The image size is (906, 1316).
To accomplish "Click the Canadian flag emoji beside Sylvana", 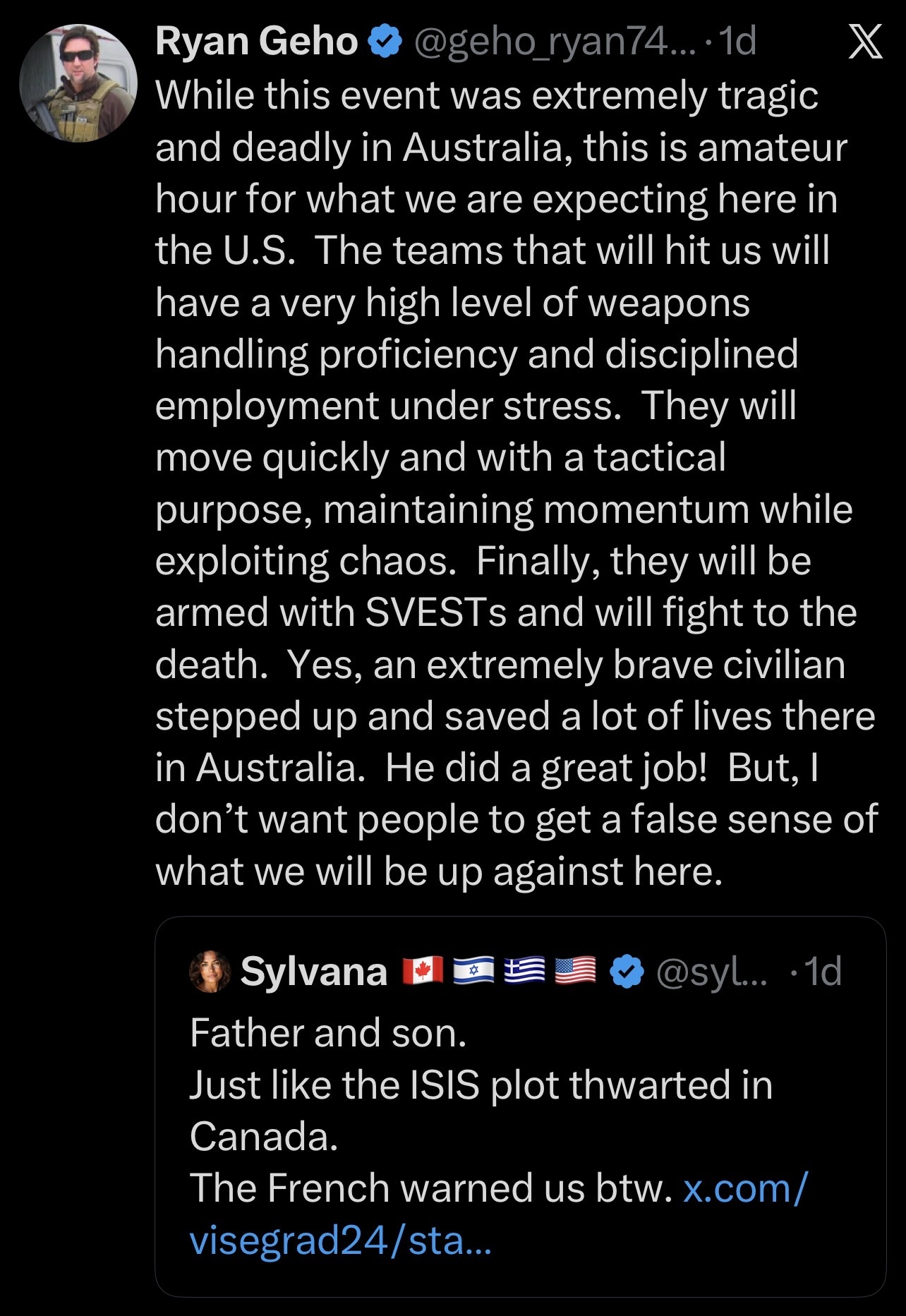I will [423, 972].
